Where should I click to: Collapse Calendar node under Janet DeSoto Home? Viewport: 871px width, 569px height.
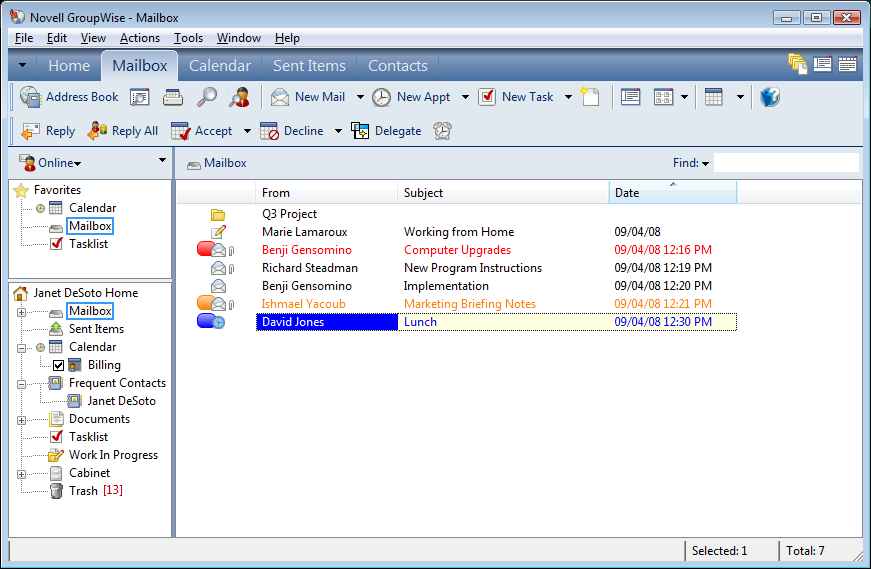(x=21, y=348)
